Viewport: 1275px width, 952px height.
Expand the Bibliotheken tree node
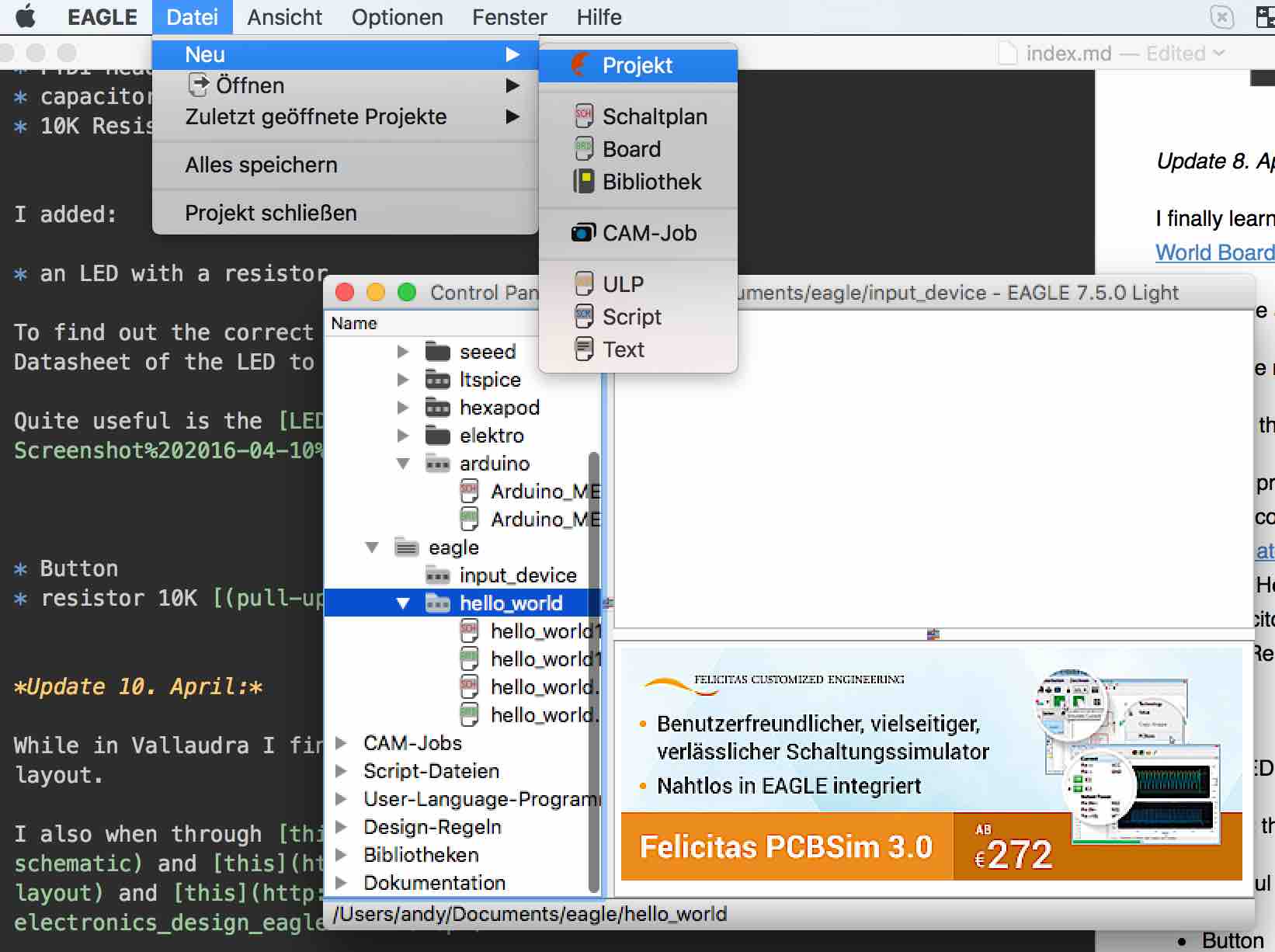click(341, 855)
